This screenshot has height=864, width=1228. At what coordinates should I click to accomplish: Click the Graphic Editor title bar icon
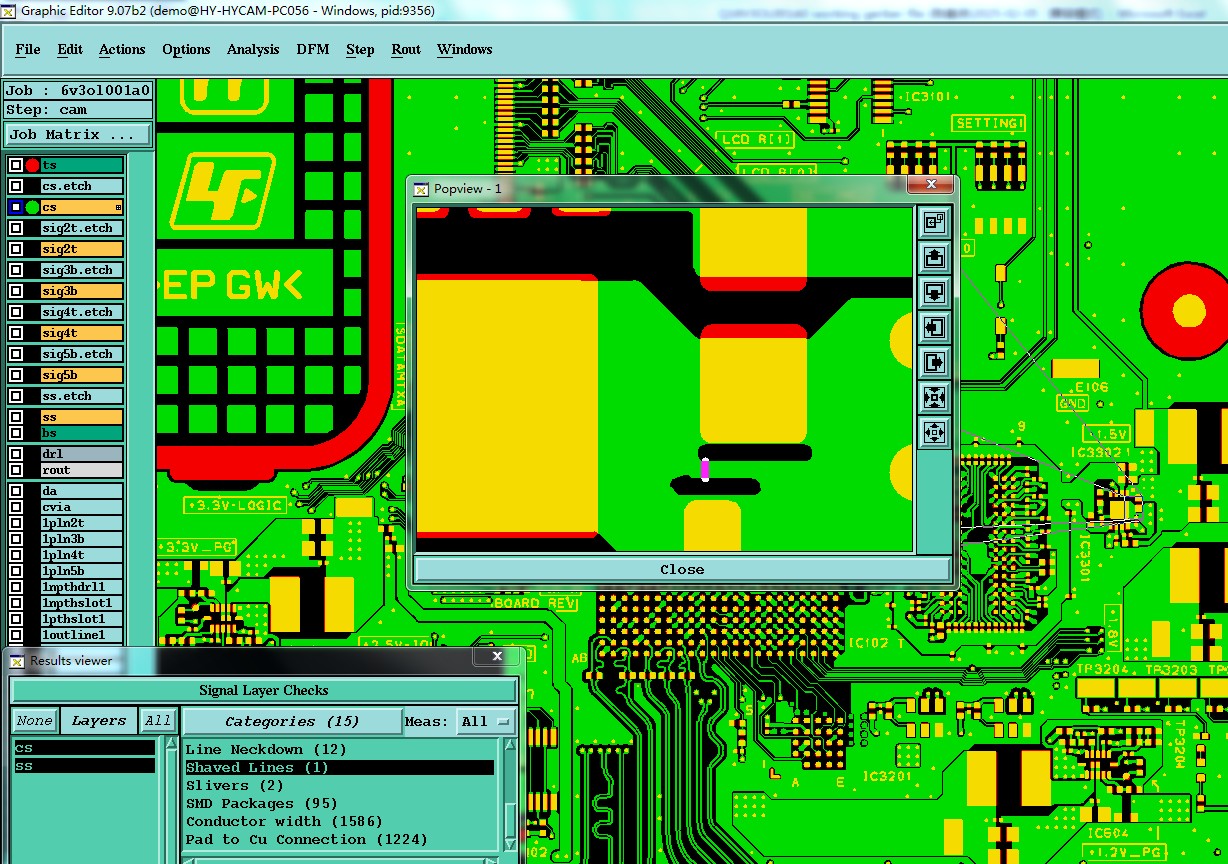point(9,10)
